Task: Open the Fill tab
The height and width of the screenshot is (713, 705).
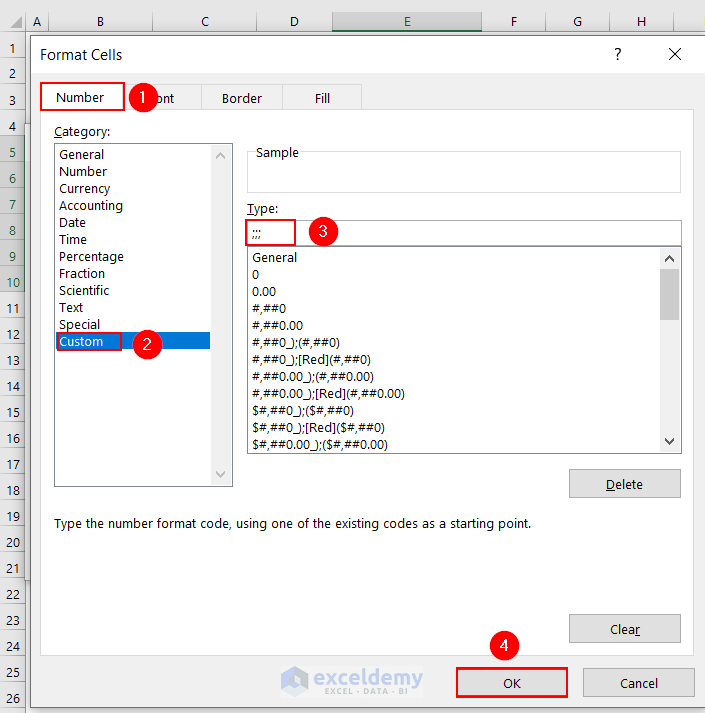Action: click(322, 98)
